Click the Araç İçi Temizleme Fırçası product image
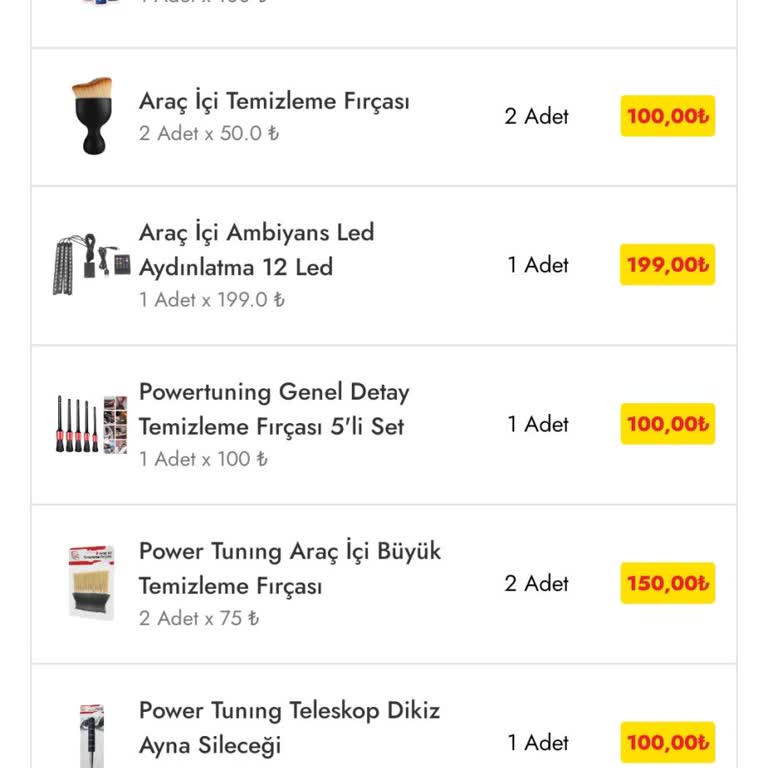This screenshot has height=768, width=768. point(92,117)
